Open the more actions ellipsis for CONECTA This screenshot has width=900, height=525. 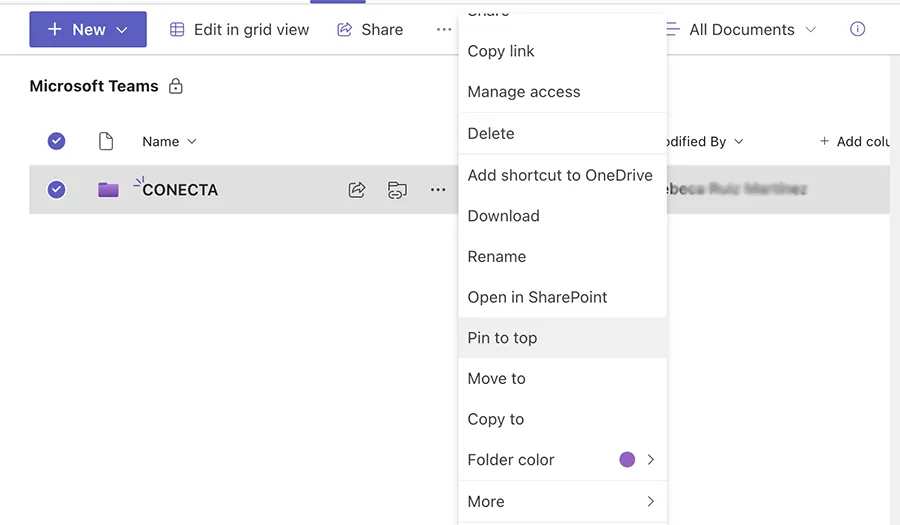[438, 190]
